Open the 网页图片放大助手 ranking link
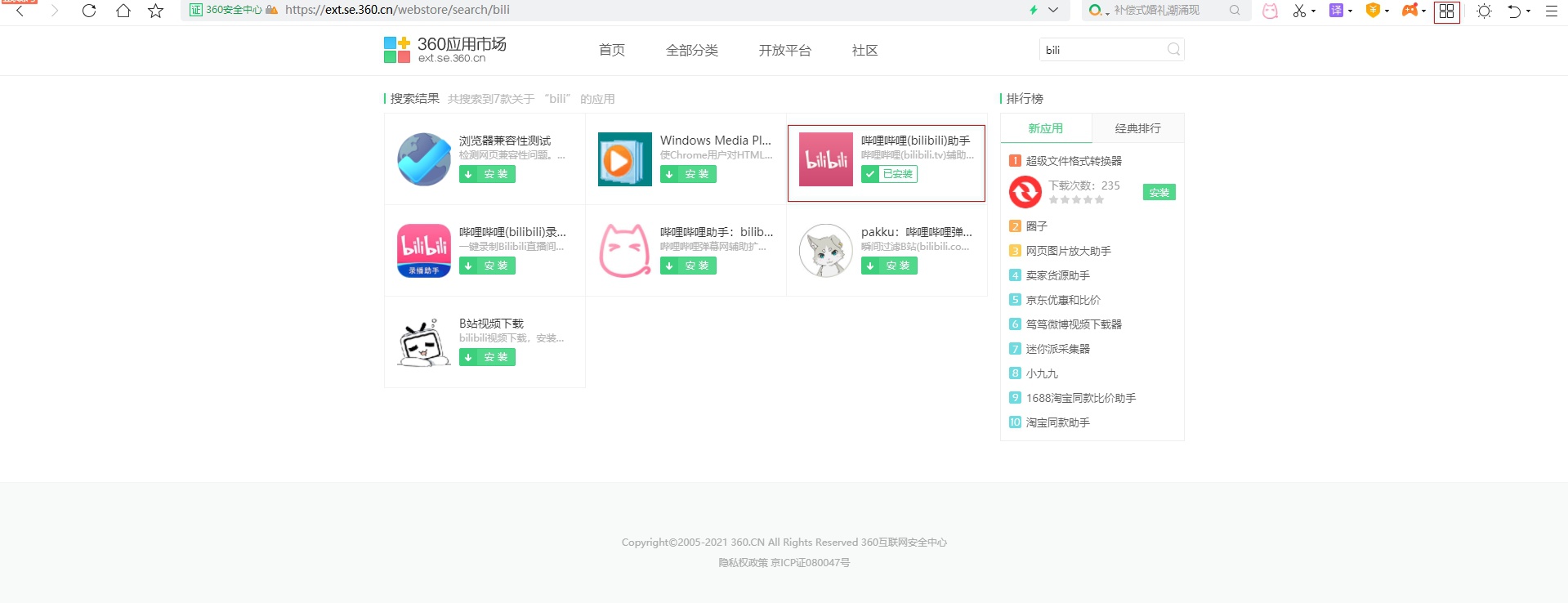1568x603 pixels. 1068,251
